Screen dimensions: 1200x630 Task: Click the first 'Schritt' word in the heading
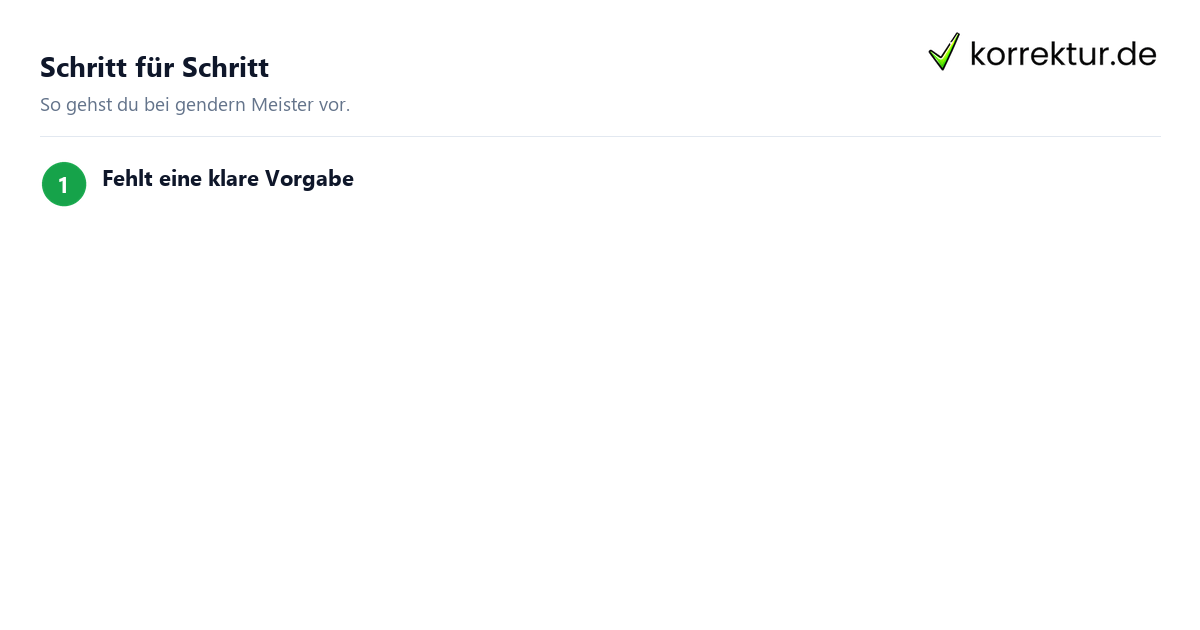coord(84,68)
